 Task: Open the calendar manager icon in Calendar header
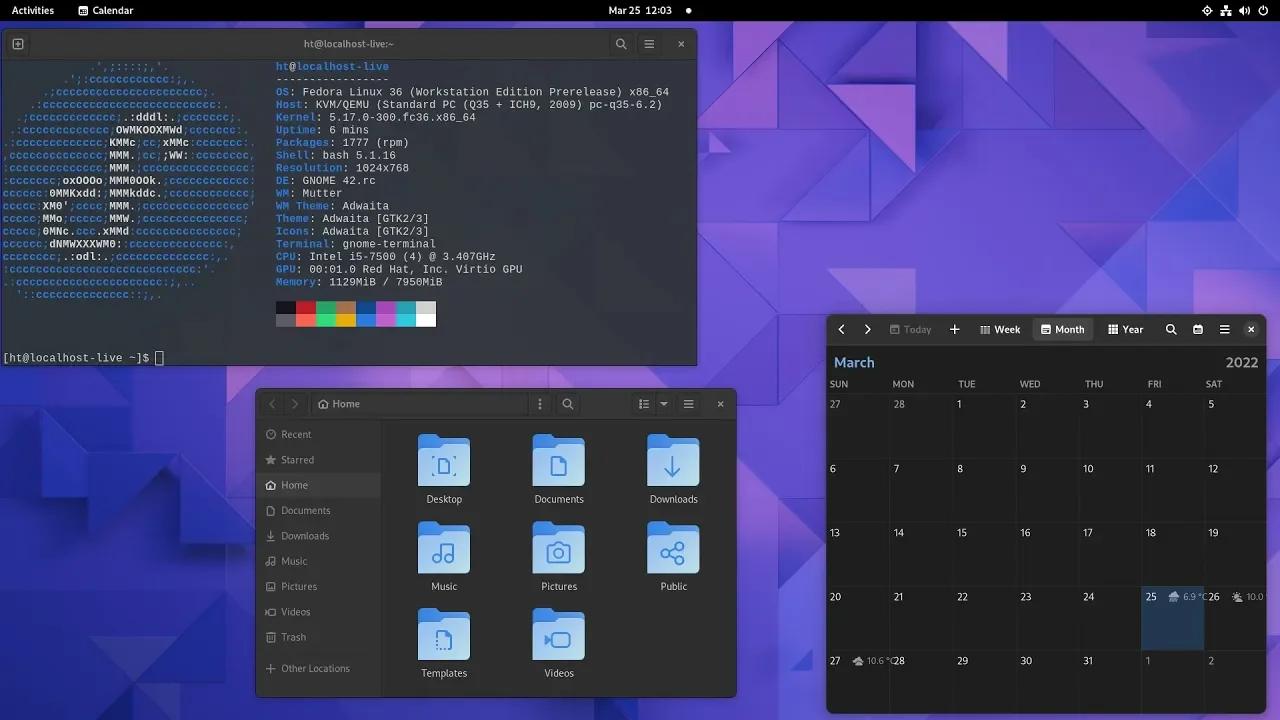tap(1197, 329)
